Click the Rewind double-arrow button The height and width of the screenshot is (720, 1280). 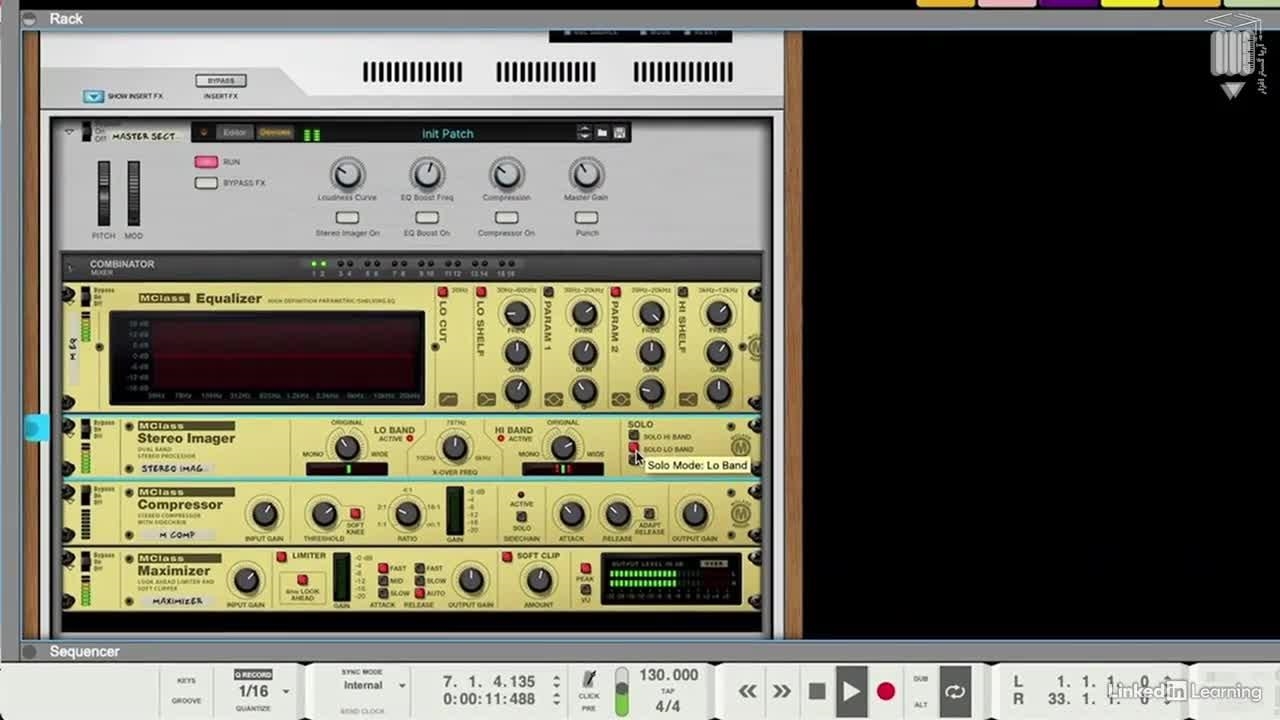(x=747, y=691)
